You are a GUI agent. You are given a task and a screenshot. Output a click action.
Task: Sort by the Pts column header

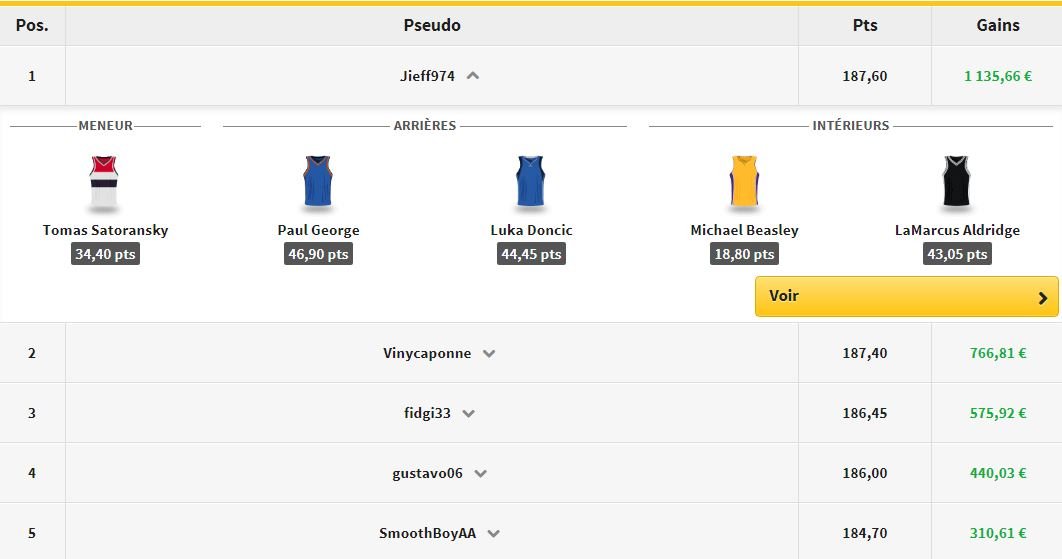[x=864, y=25]
